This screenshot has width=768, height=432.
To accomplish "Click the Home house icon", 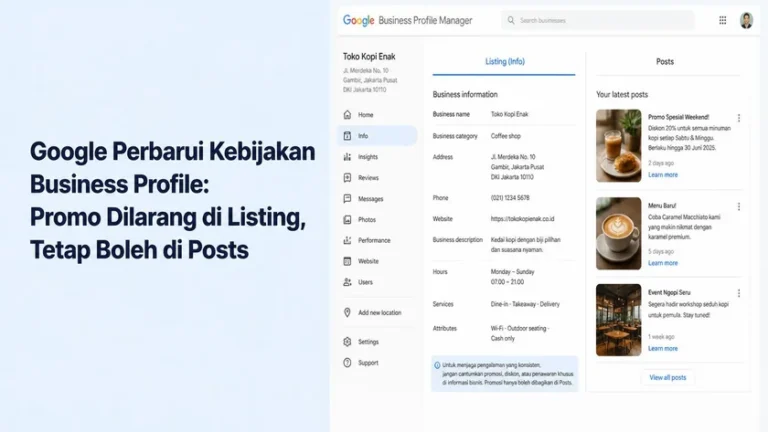I will coord(347,115).
